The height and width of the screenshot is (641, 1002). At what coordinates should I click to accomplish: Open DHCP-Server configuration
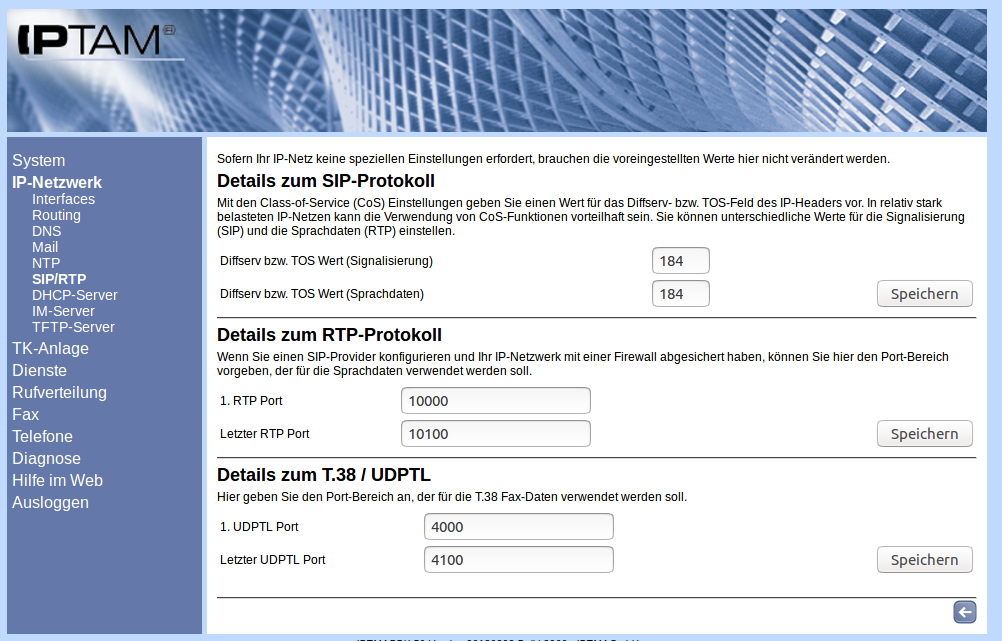click(74, 295)
